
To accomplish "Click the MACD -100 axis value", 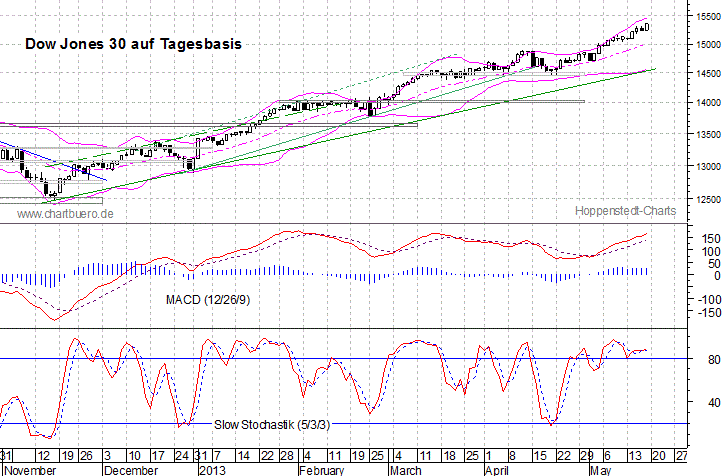I will [x=708, y=300].
